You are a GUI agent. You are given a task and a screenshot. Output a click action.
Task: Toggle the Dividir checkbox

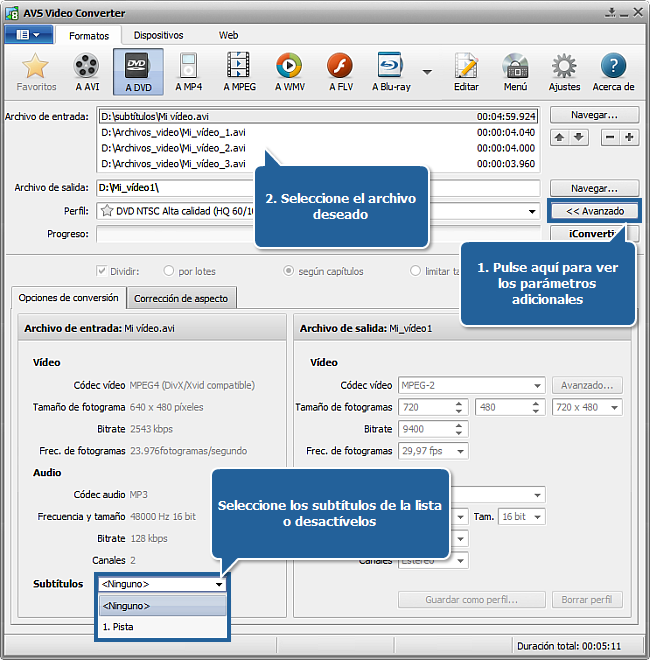coord(102,270)
